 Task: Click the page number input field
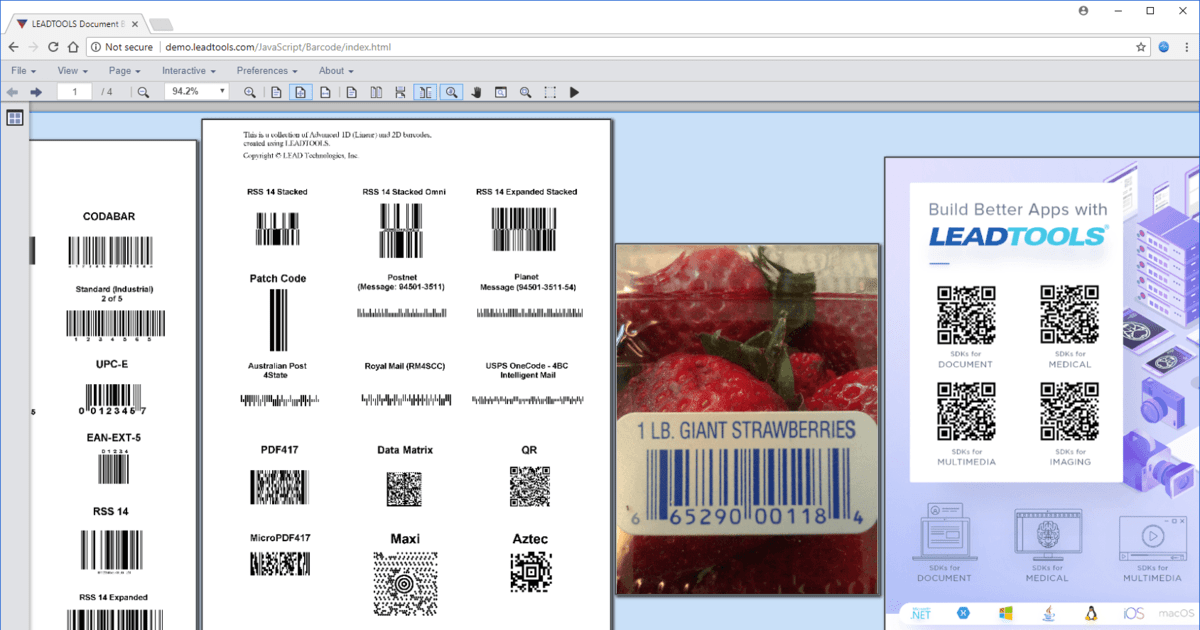coord(74,92)
